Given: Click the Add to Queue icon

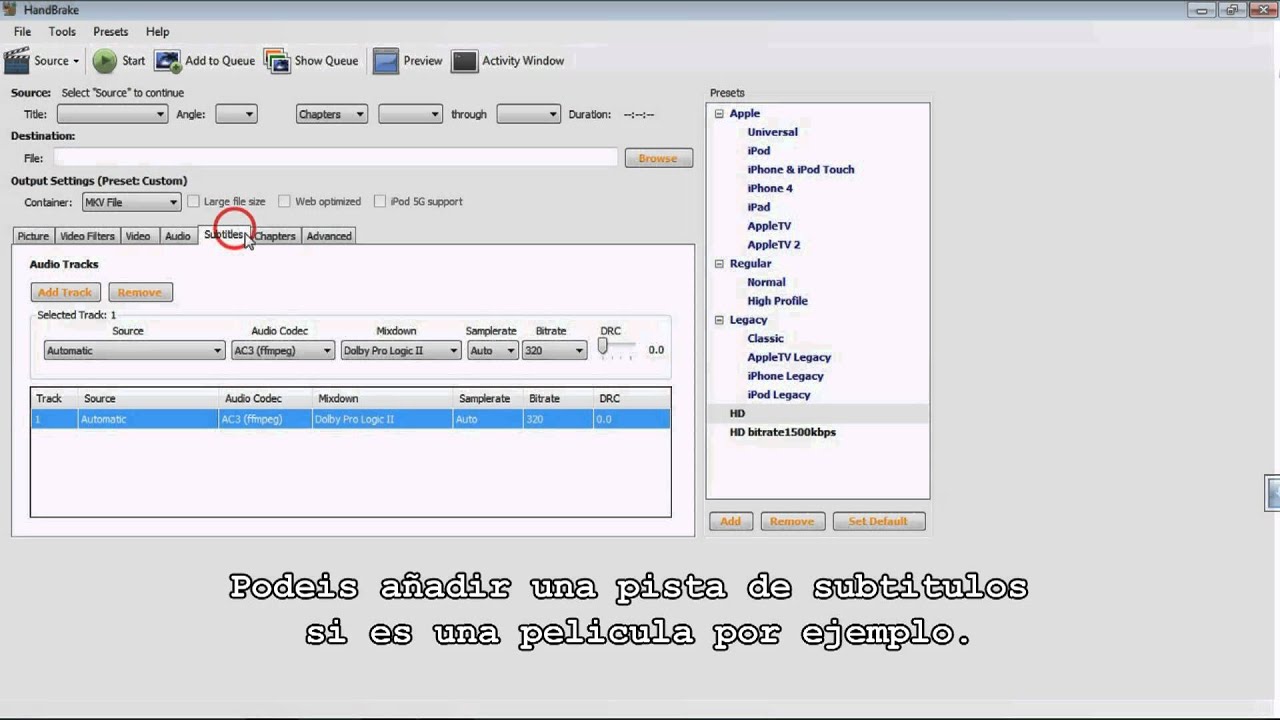Looking at the screenshot, I should [167, 61].
